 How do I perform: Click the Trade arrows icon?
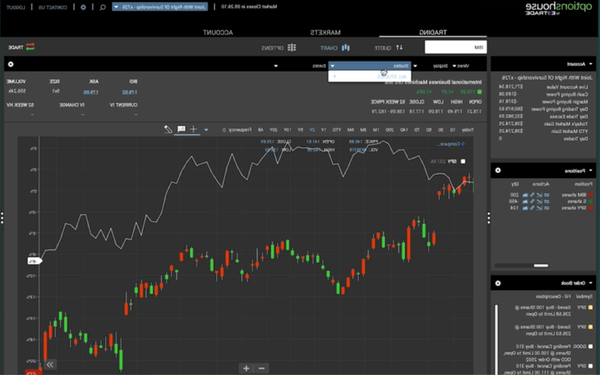[30, 47]
